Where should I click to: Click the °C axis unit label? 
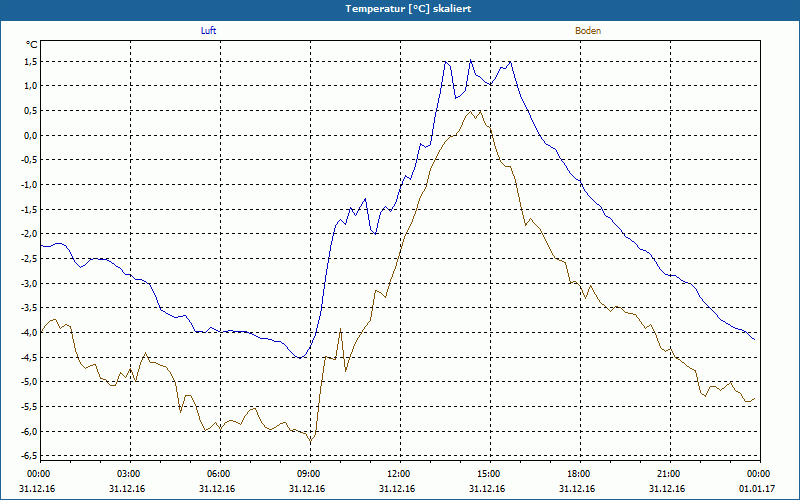[x=32, y=45]
